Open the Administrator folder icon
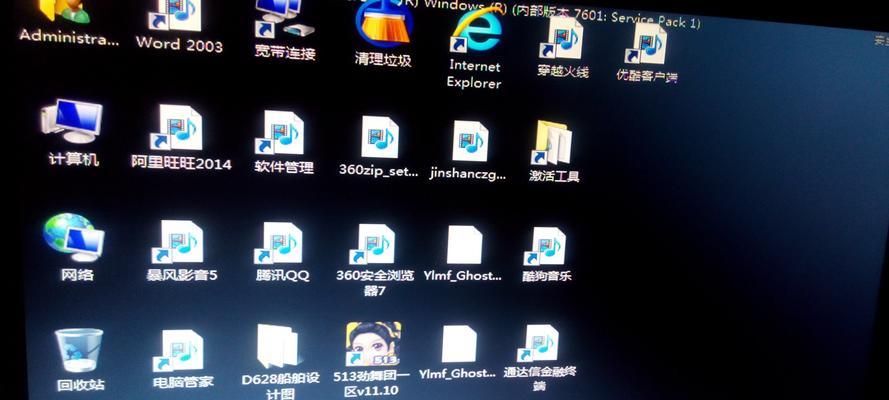This screenshot has width=889, height=400. [x=66, y=12]
